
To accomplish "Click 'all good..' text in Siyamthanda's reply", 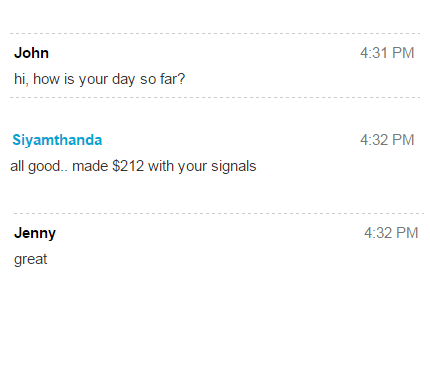I will point(39,166).
